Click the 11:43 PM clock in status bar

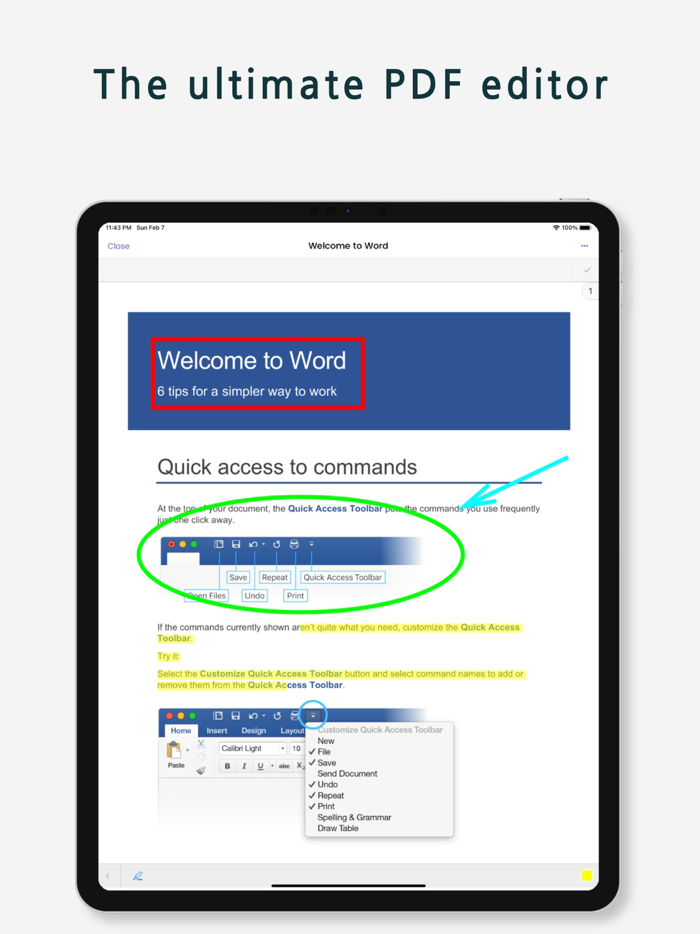pos(119,228)
